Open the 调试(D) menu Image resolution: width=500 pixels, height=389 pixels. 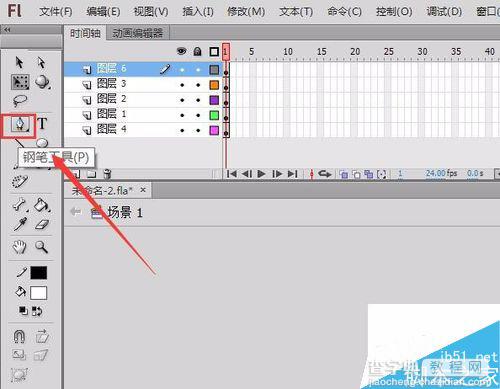[x=444, y=12]
